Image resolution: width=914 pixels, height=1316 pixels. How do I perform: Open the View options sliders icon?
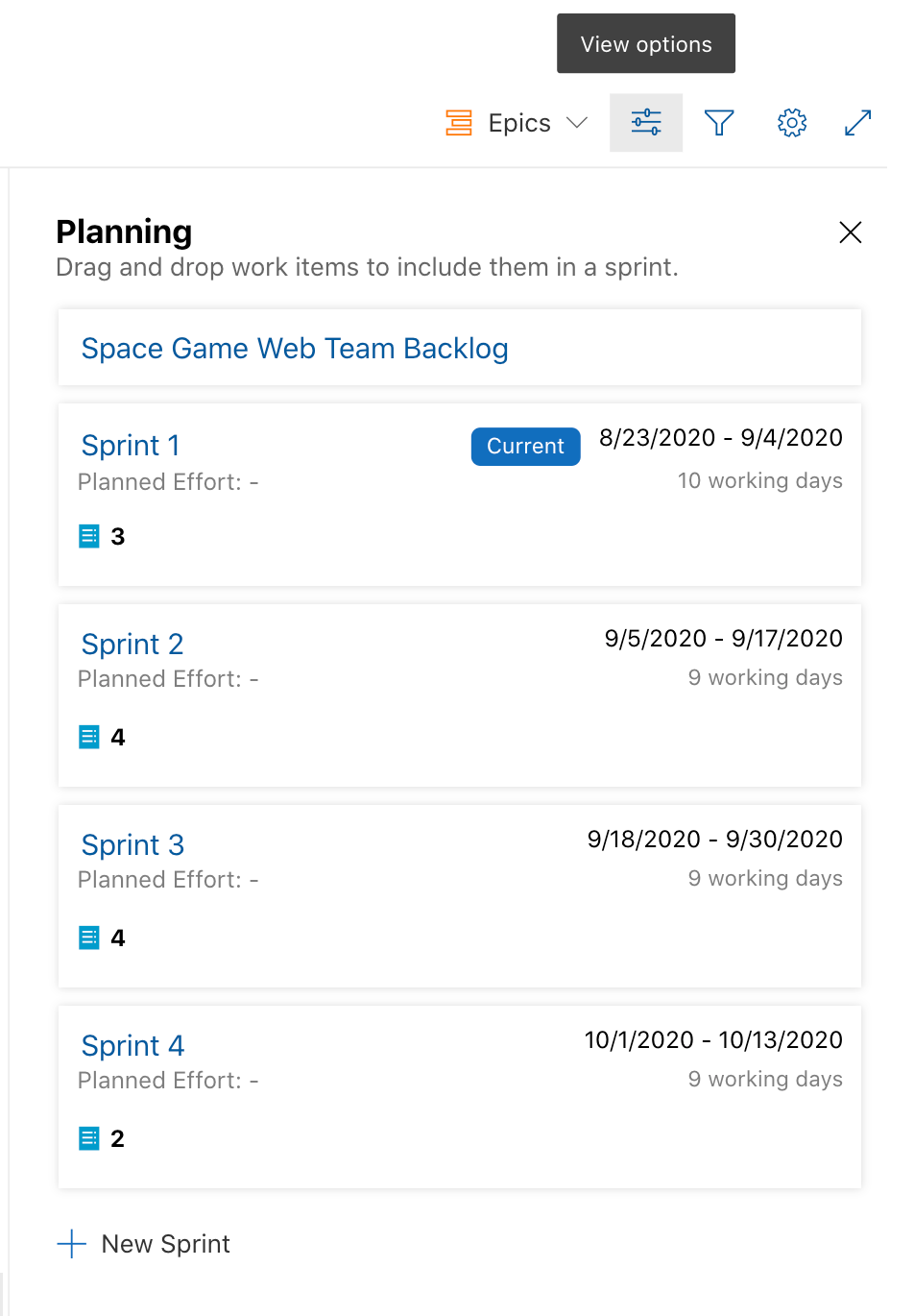pos(646,123)
